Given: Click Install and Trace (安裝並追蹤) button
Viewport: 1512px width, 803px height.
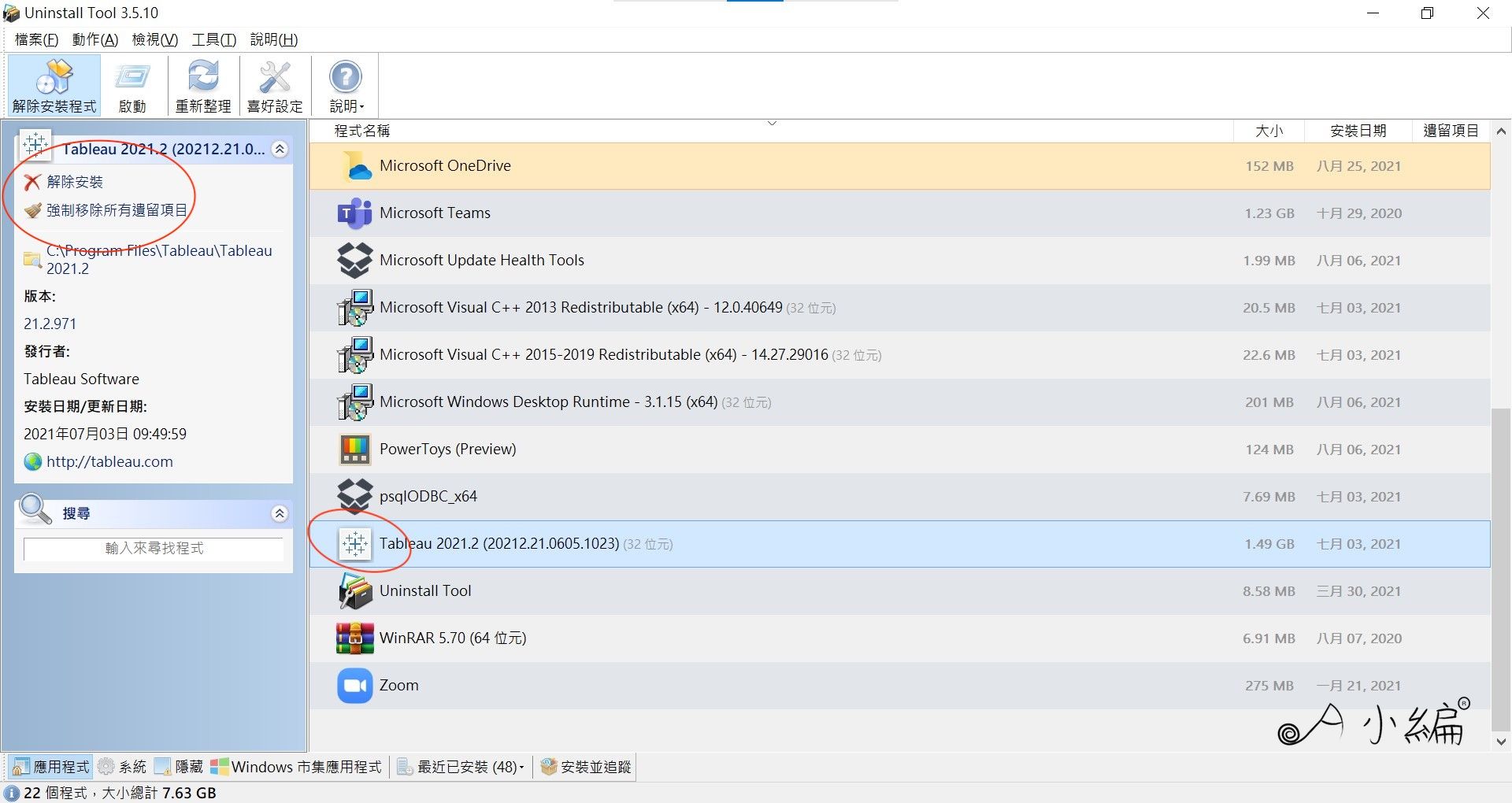Looking at the screenshot, I should tap(587, 767).
